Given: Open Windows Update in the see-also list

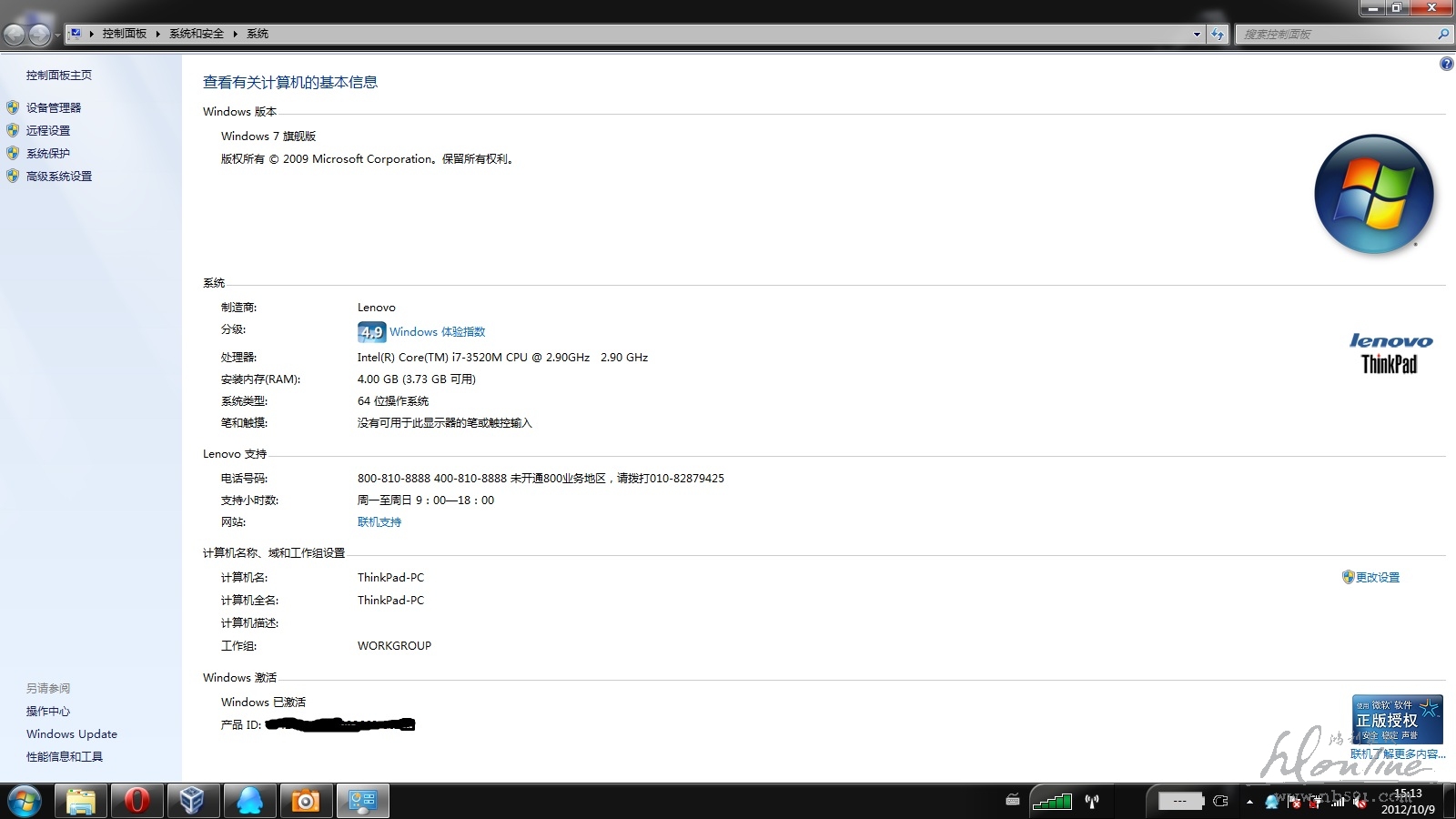Looking at the screenshot, I should click(x=72, y=734).
